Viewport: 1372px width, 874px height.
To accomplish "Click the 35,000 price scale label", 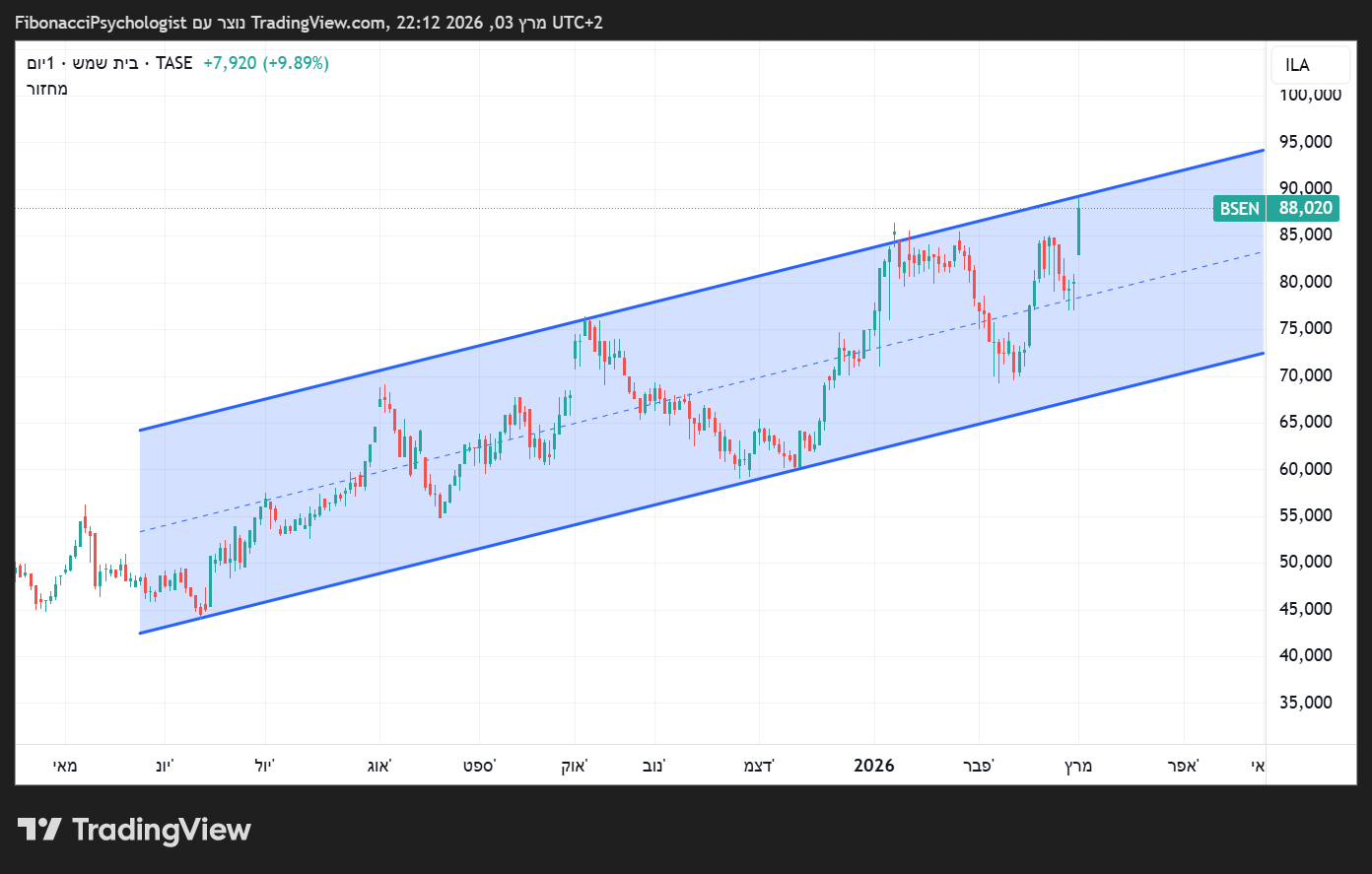I will [x=1305, y=703].
